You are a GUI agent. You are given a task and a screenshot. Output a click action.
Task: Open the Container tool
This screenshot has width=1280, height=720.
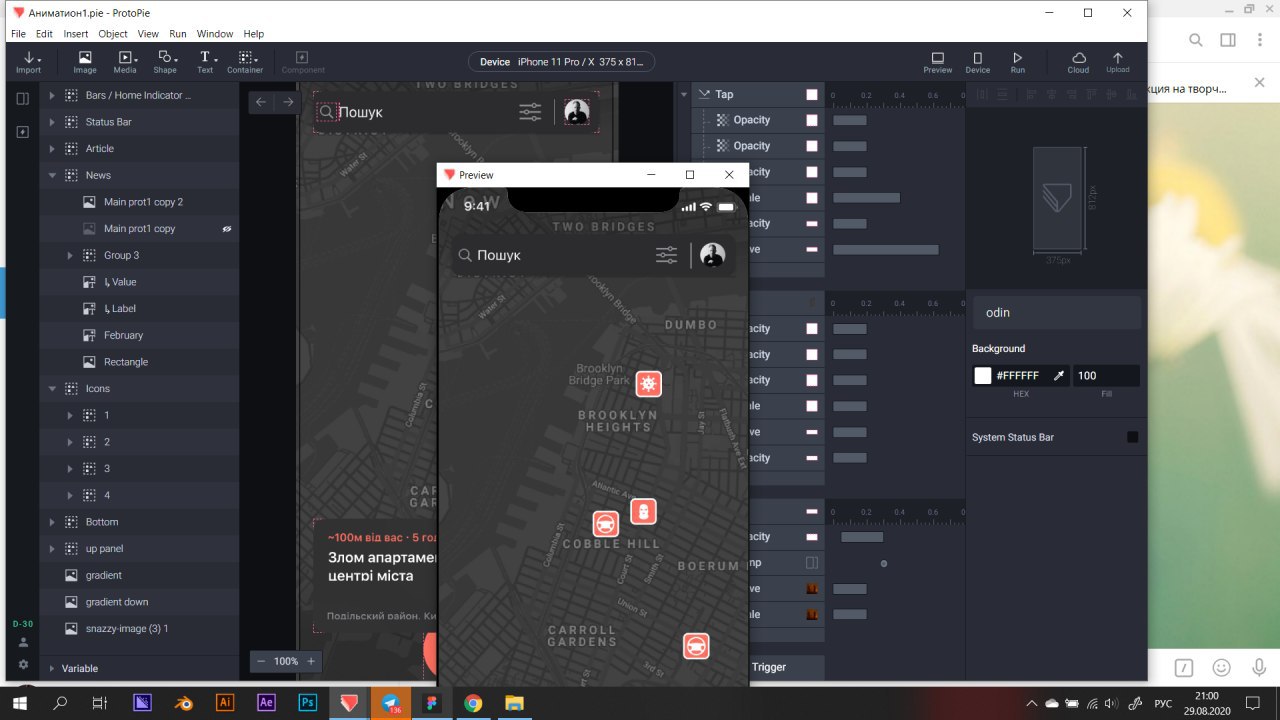245,62
